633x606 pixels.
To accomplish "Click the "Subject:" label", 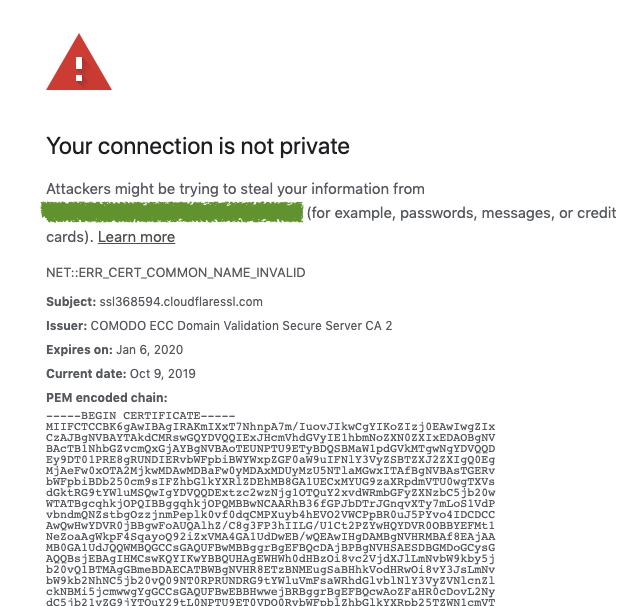I will (x=71, y=301).
